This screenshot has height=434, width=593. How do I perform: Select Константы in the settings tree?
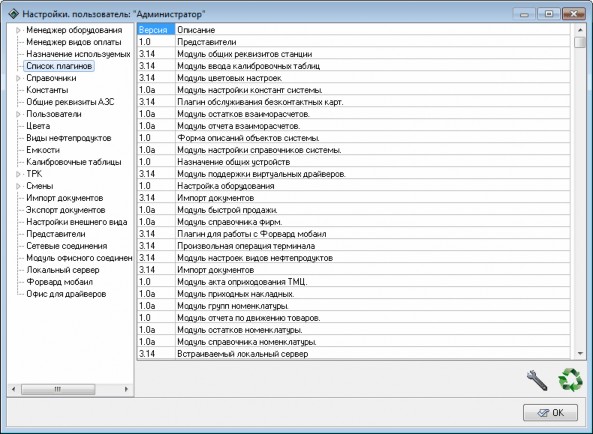[47, 90]
